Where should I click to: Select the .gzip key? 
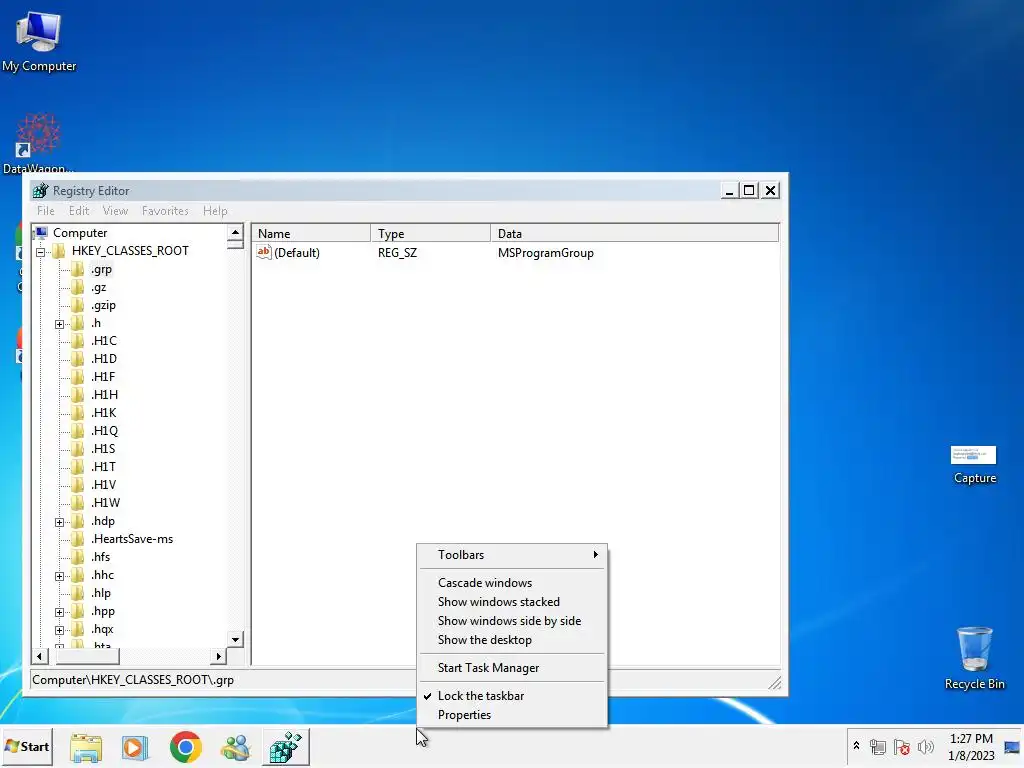(x=103, y=305)
